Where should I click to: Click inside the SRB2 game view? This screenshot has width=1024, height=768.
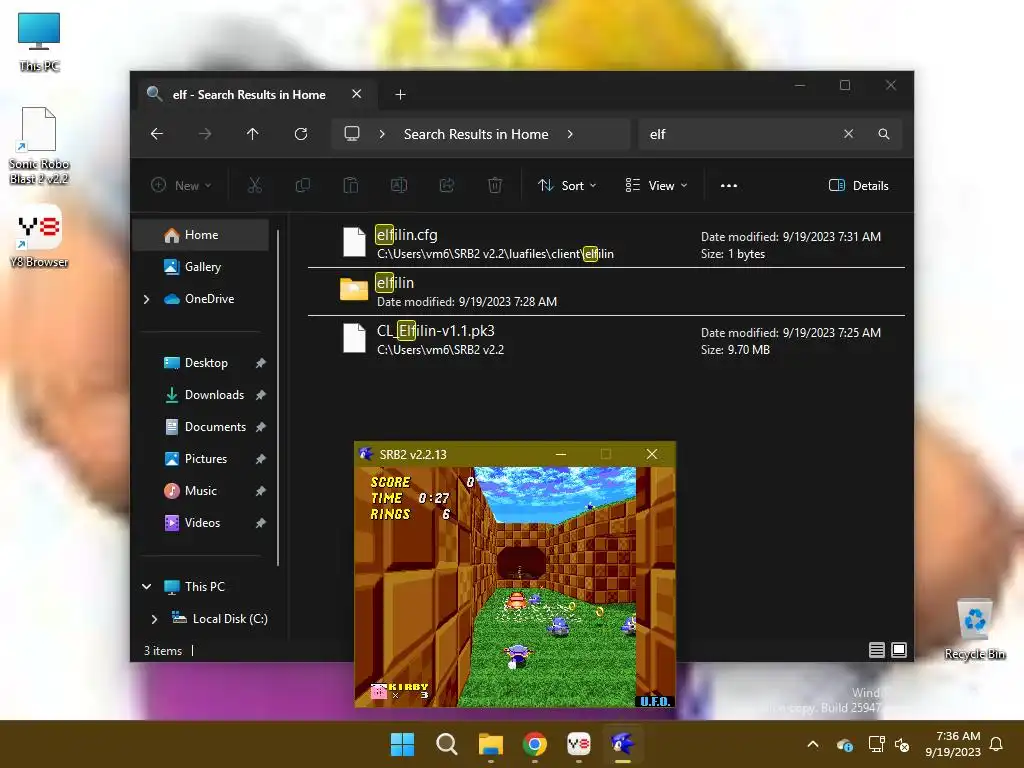(x=515, y=586)
